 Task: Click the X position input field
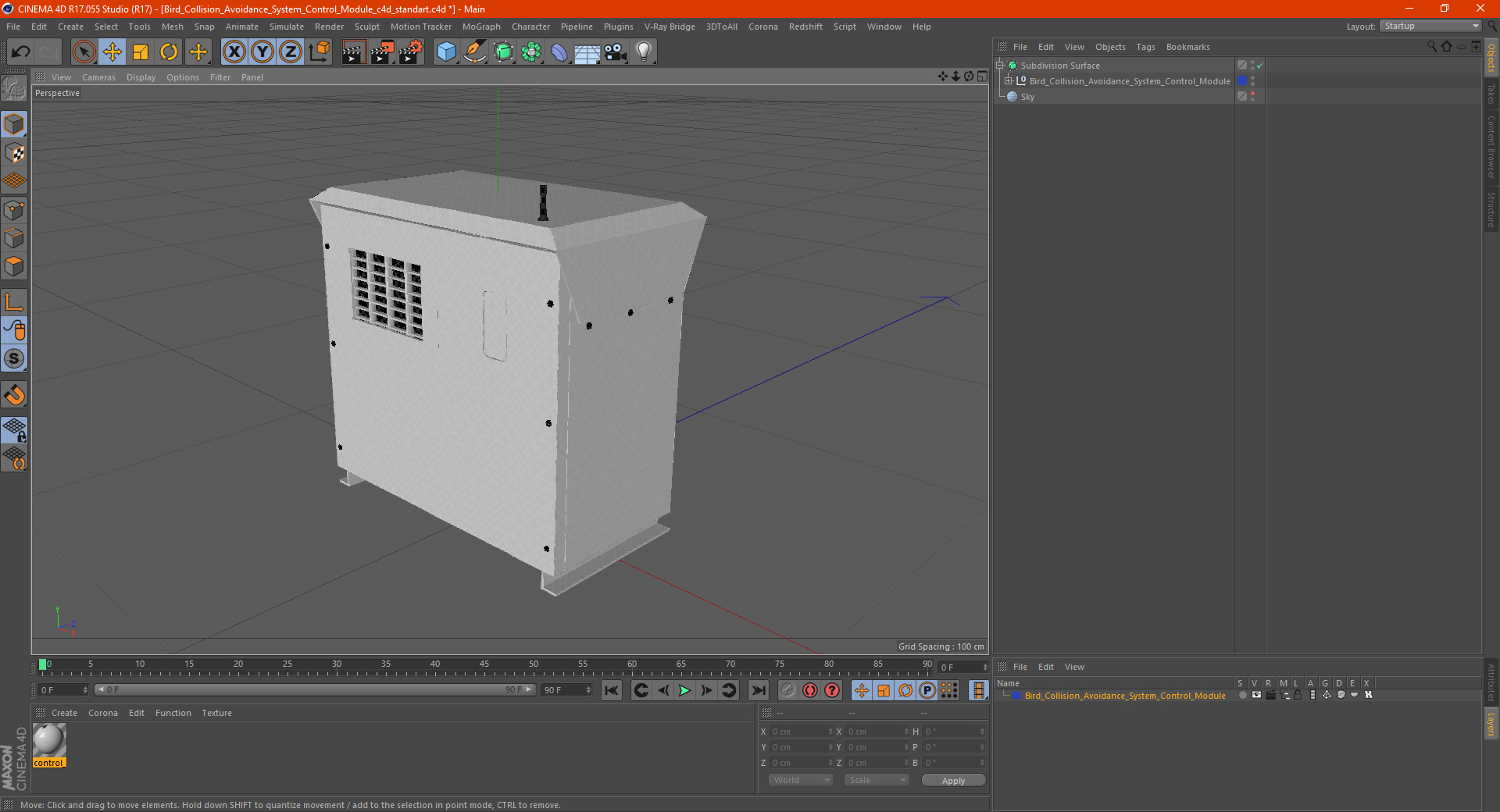pyautogui.click(x=801, y=732)
